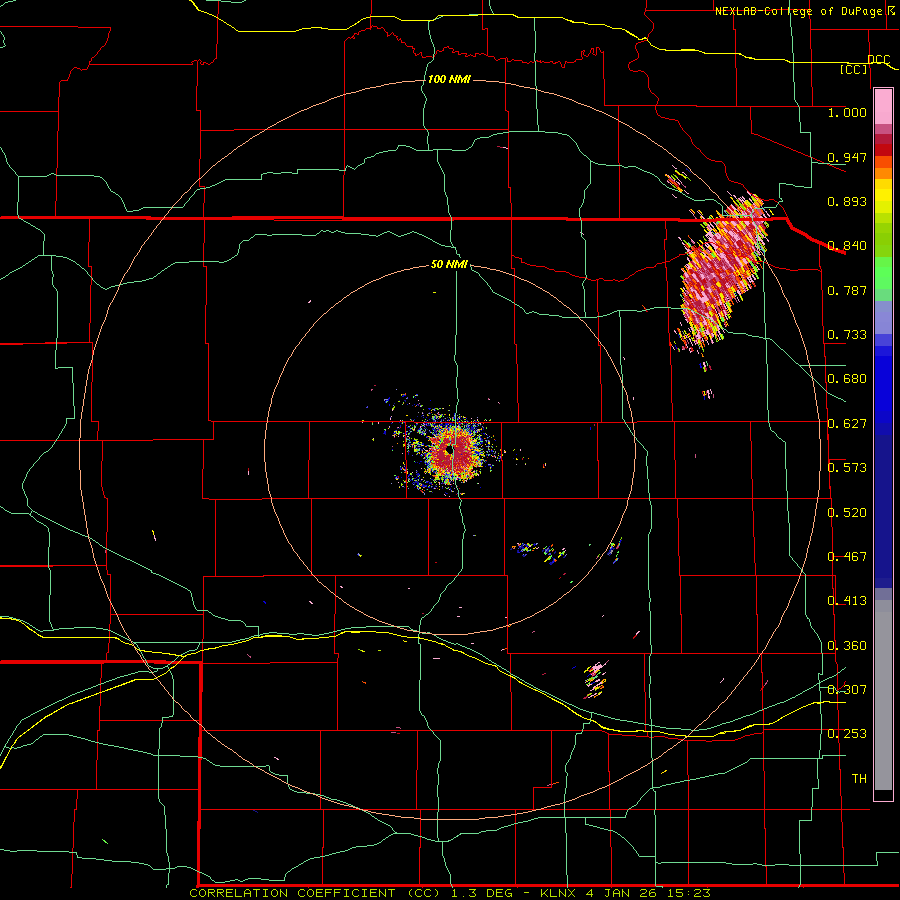Click the '50 NMI' range ring label

coord(449,265)
